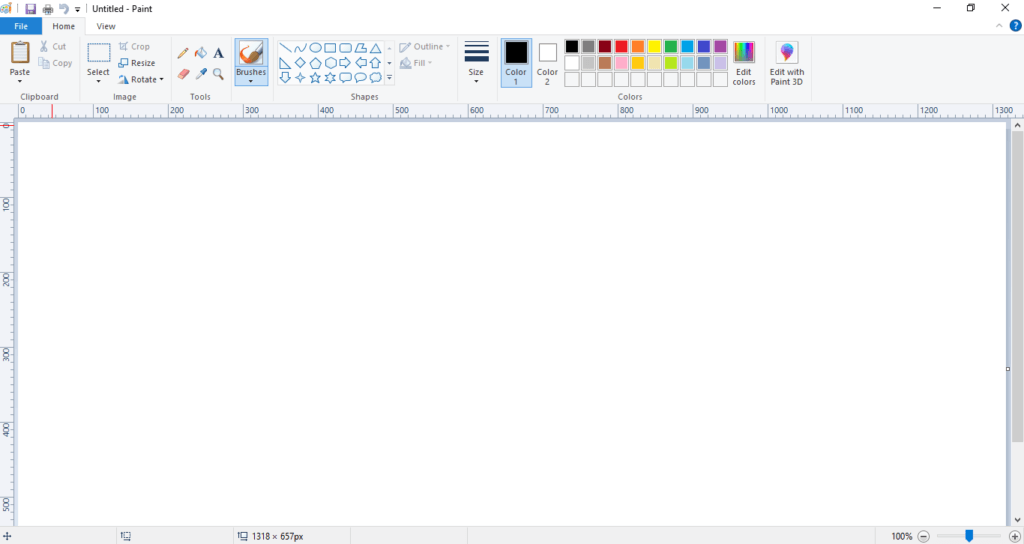Select the five-point star shape
Screen dimensions: 1024x544
pyautogui.click(x=315, y=78)
